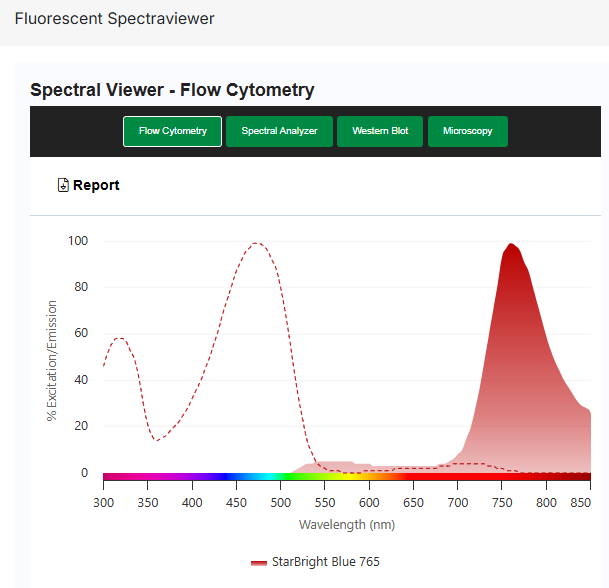Click the small excitation peak near 320 nm

(120, 338)
